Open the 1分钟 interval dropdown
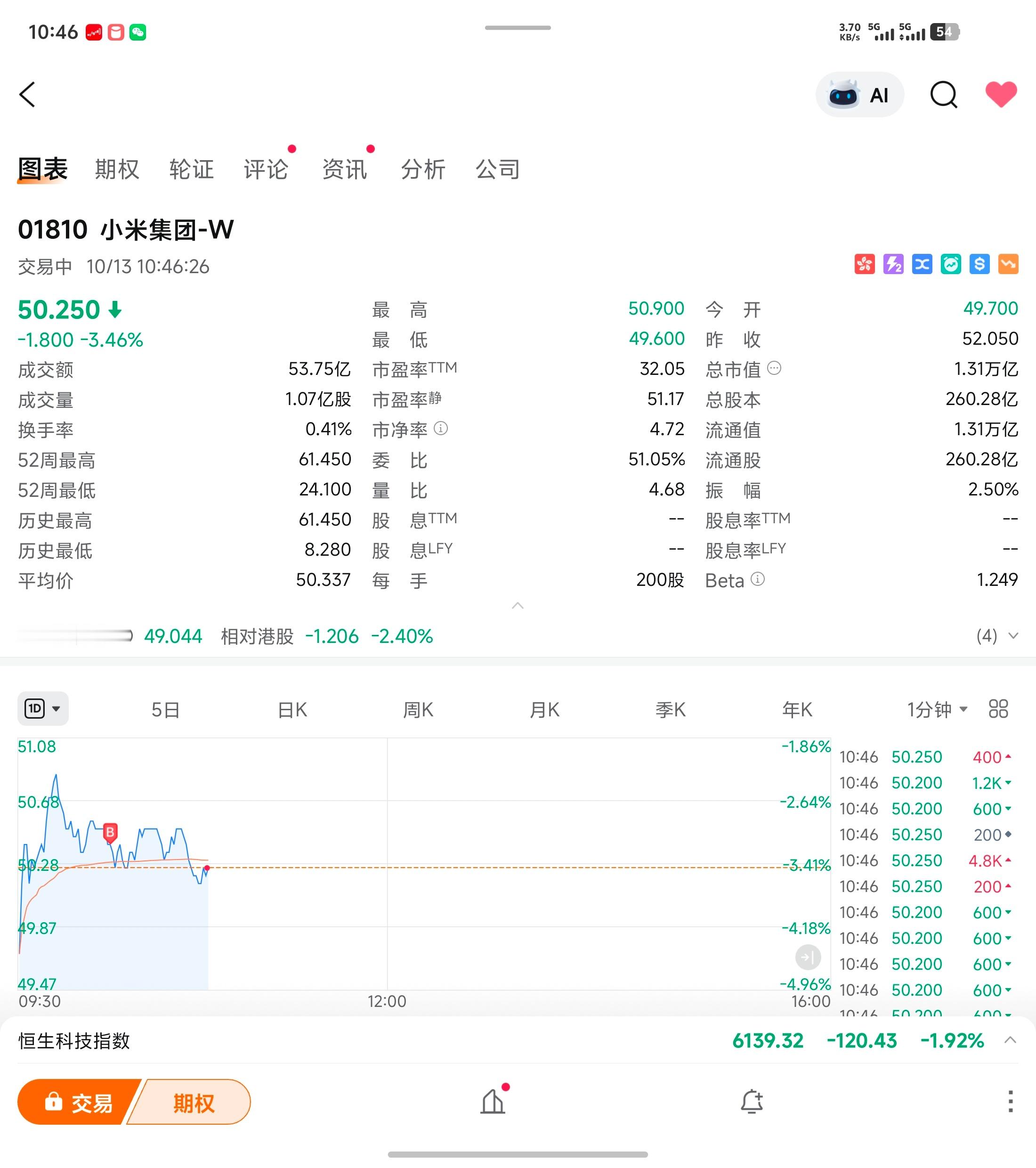 [937, 710]
